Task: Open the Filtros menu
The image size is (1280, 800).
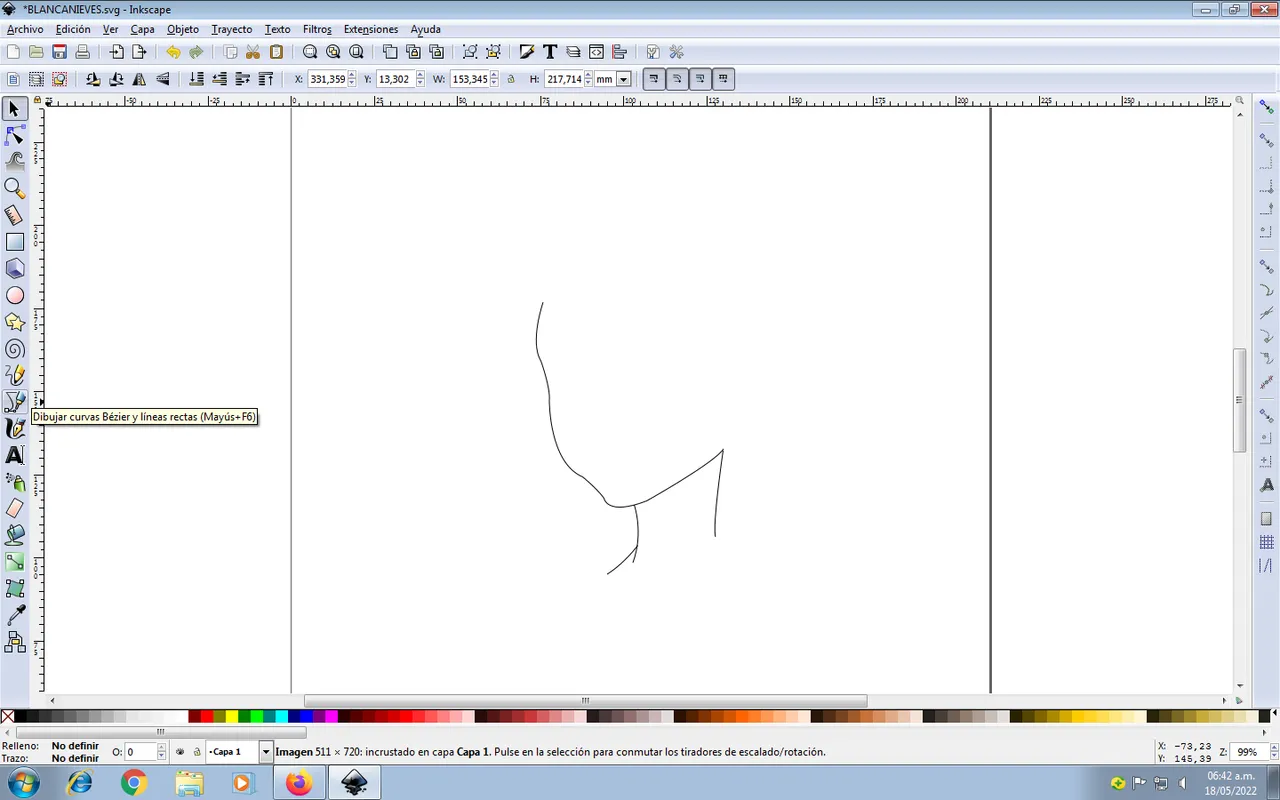Action: 317,29
